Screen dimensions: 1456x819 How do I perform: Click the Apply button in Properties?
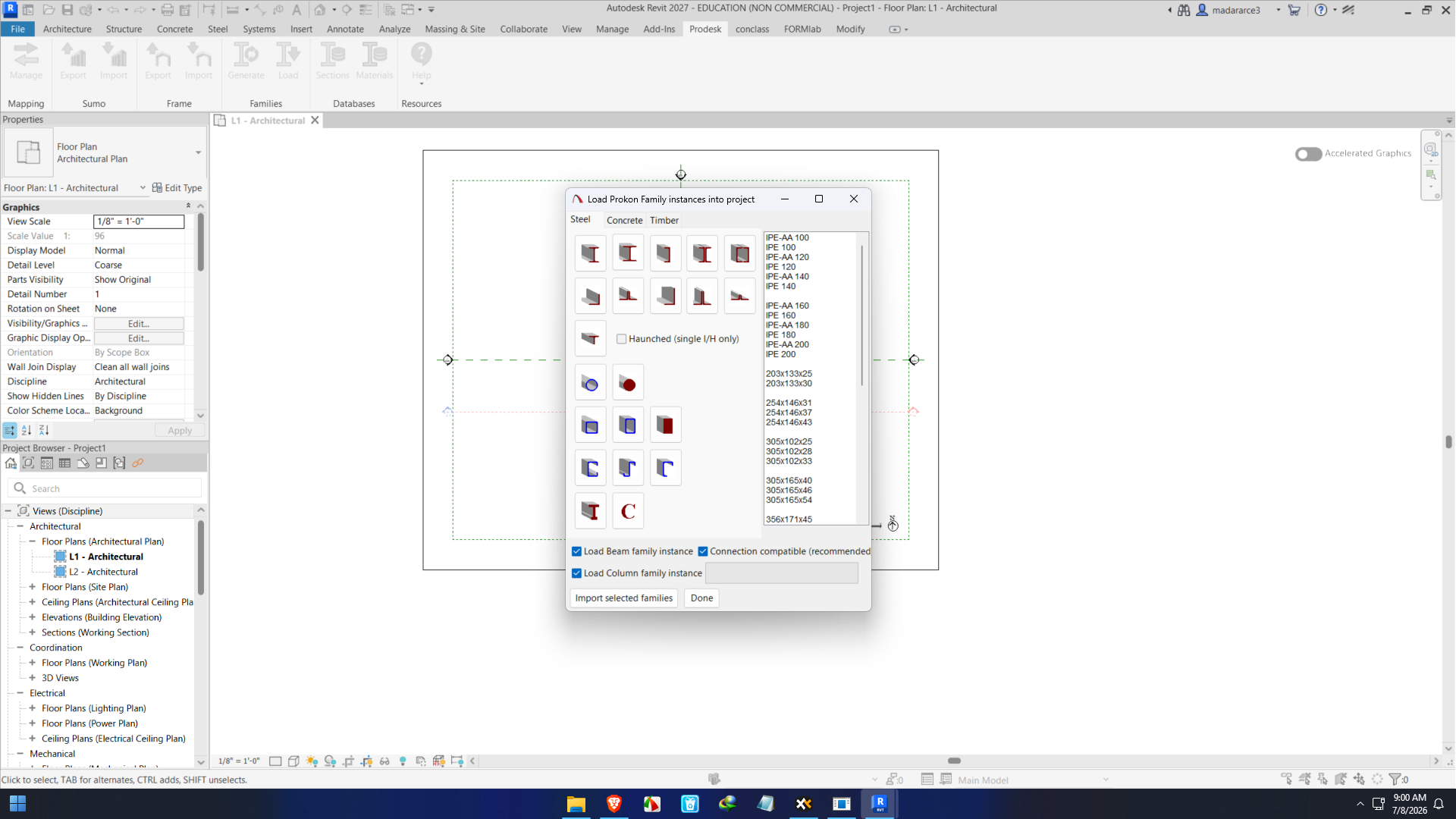click(x=180, y=431)
